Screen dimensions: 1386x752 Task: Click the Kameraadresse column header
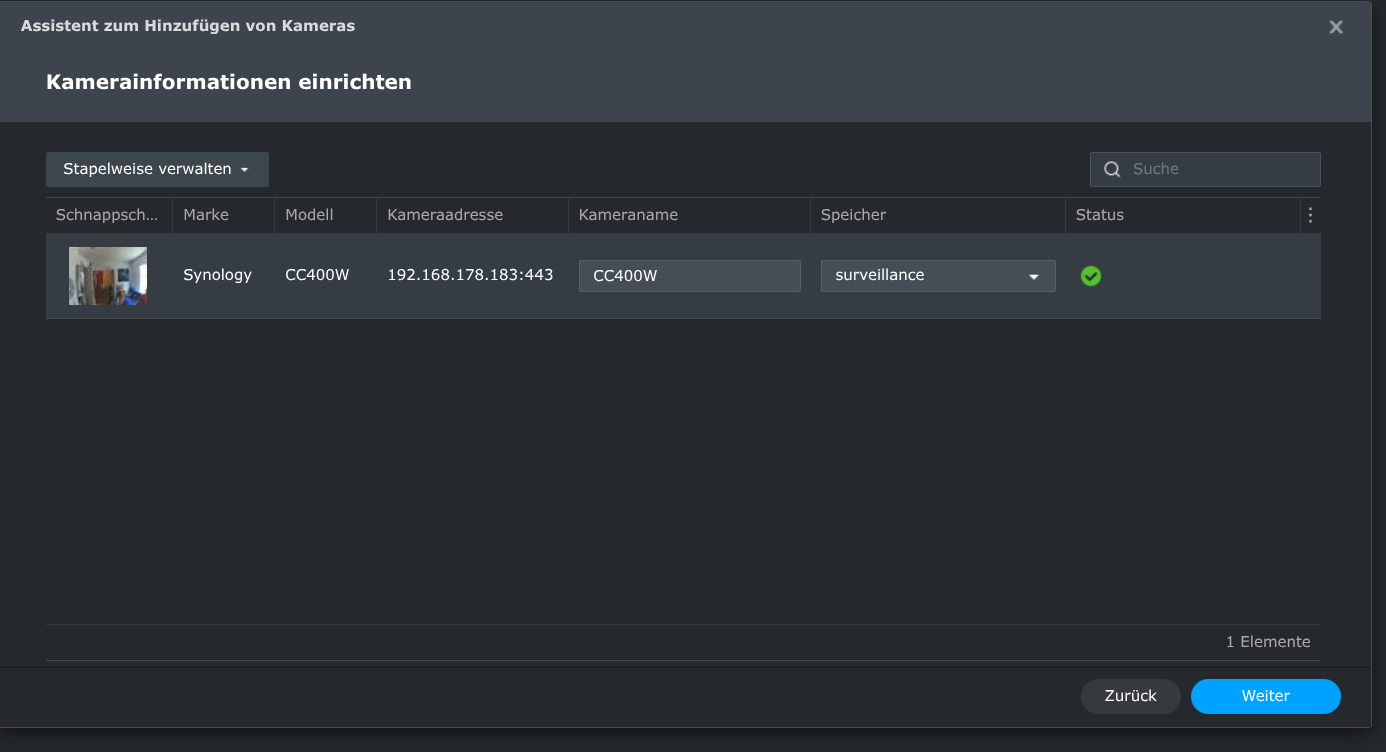(445, 215)
